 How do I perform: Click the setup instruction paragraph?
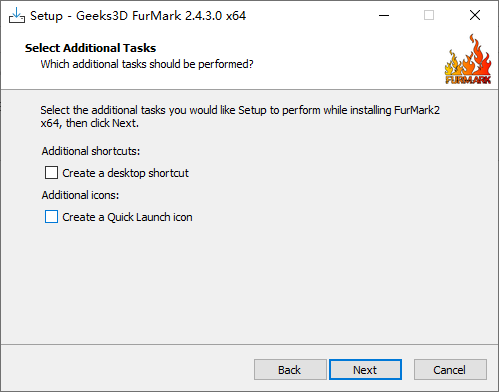click(x=240, y=116)
